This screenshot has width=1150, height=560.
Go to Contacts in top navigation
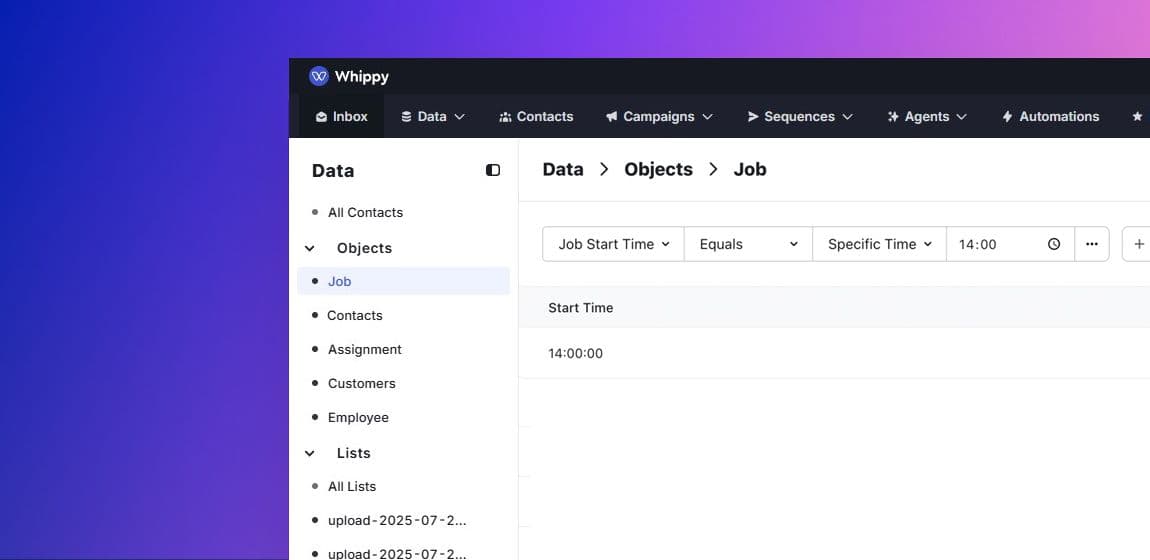coord(536,117)
